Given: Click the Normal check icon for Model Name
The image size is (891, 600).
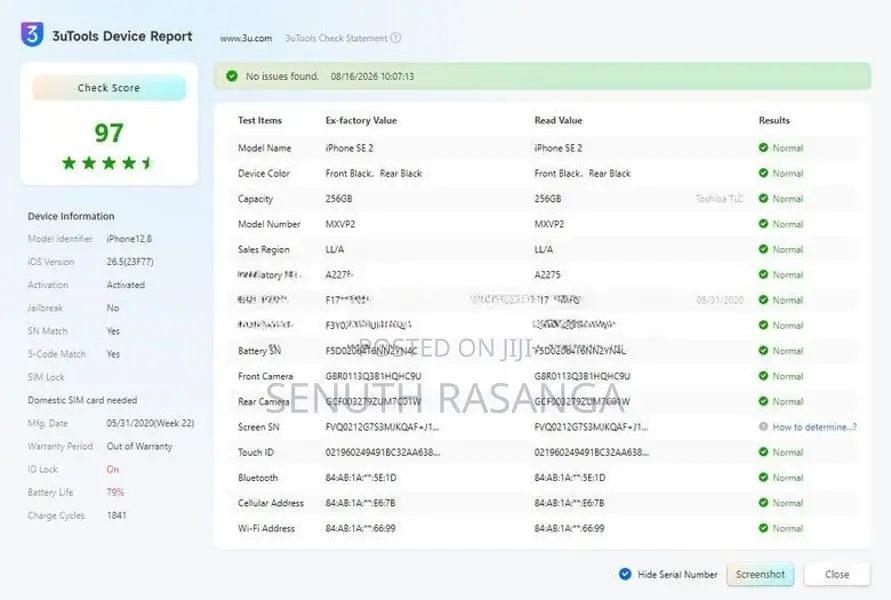Looking at the screenshot, I should click(x=763, y=148).
